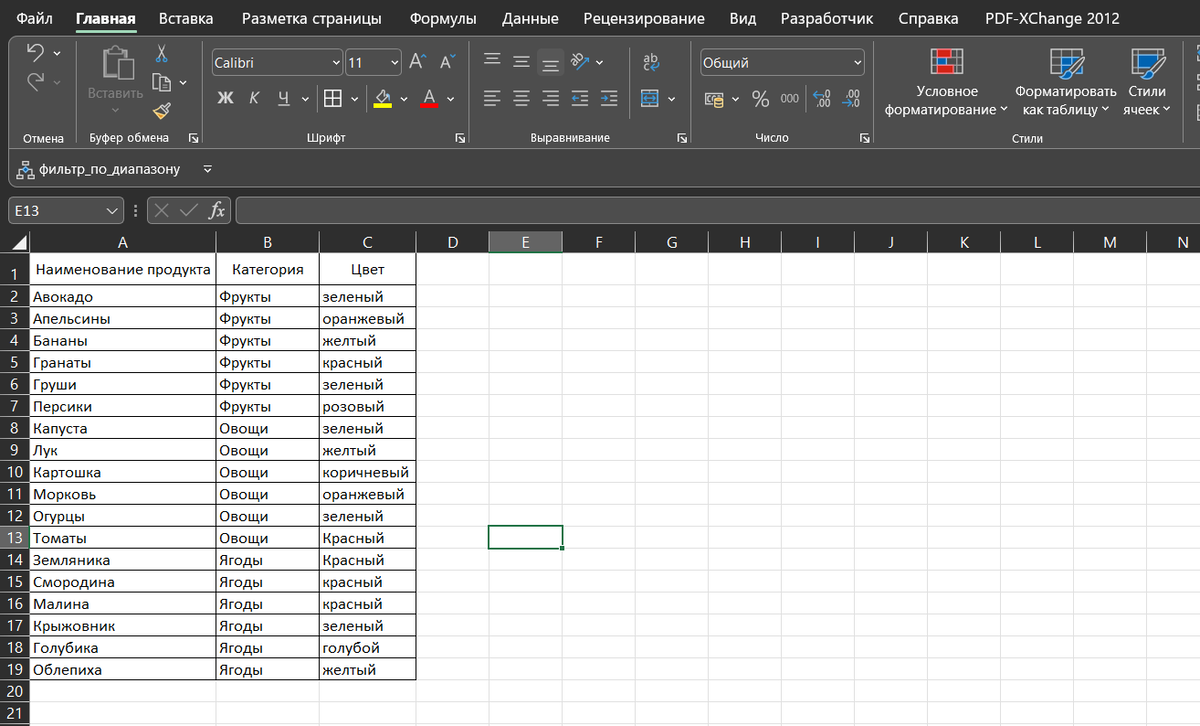Click the increase indent icon
Image resolution: width=1200 pixels, height=726 pixels.
(609, 98)
